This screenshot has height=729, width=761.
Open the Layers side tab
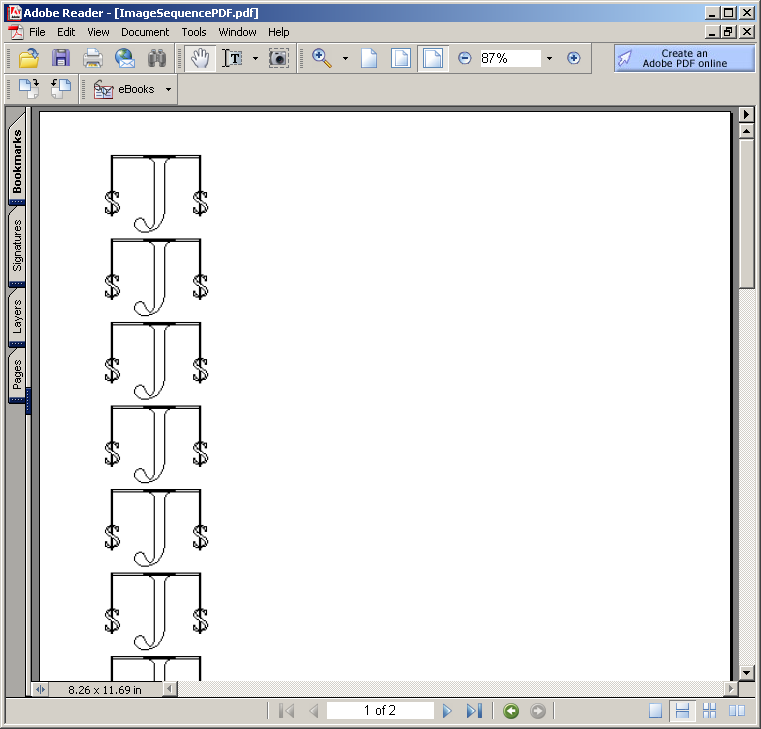[x=17, y=316]
